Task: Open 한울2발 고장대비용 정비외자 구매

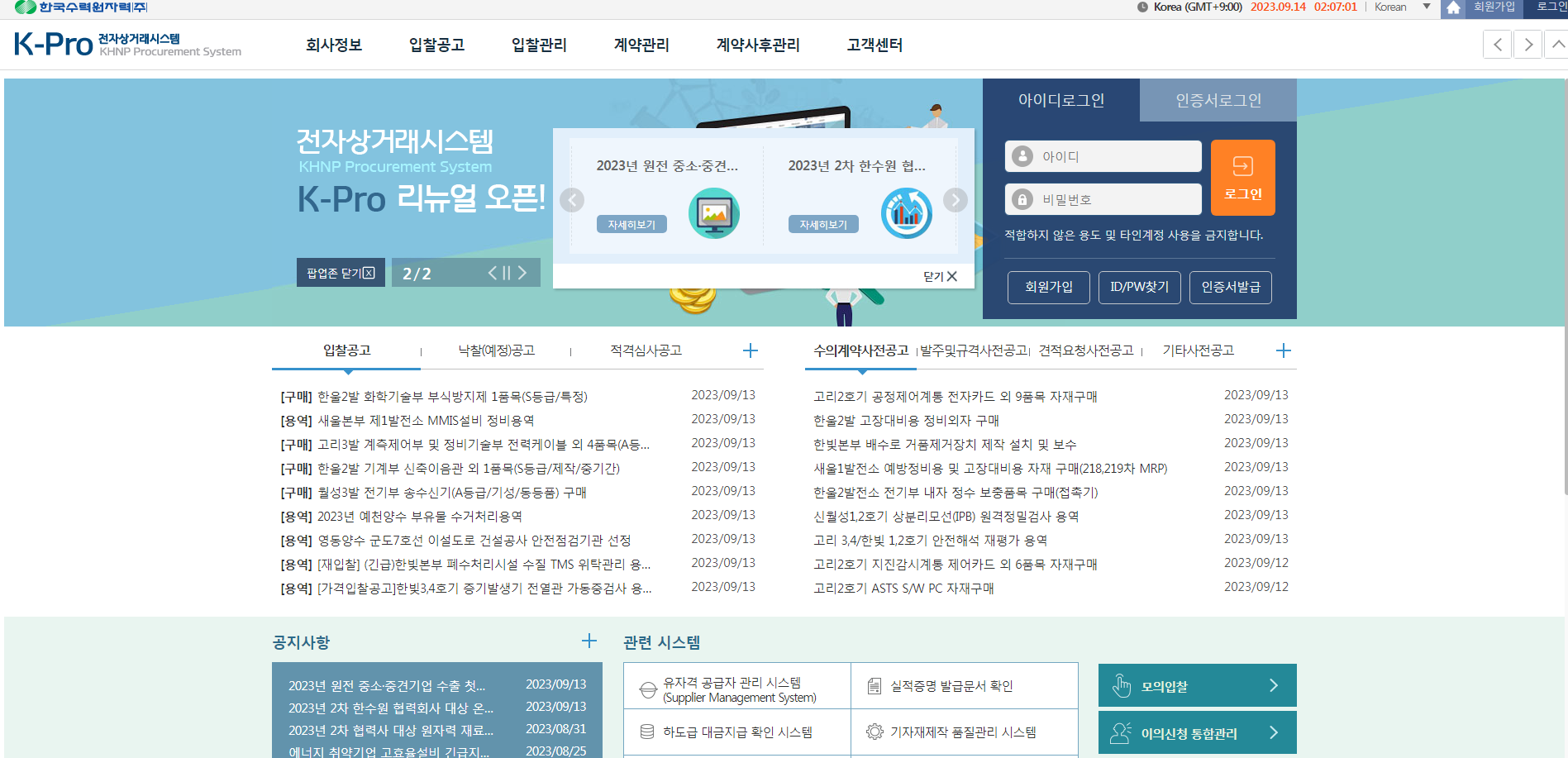Action: coord(906,421)
